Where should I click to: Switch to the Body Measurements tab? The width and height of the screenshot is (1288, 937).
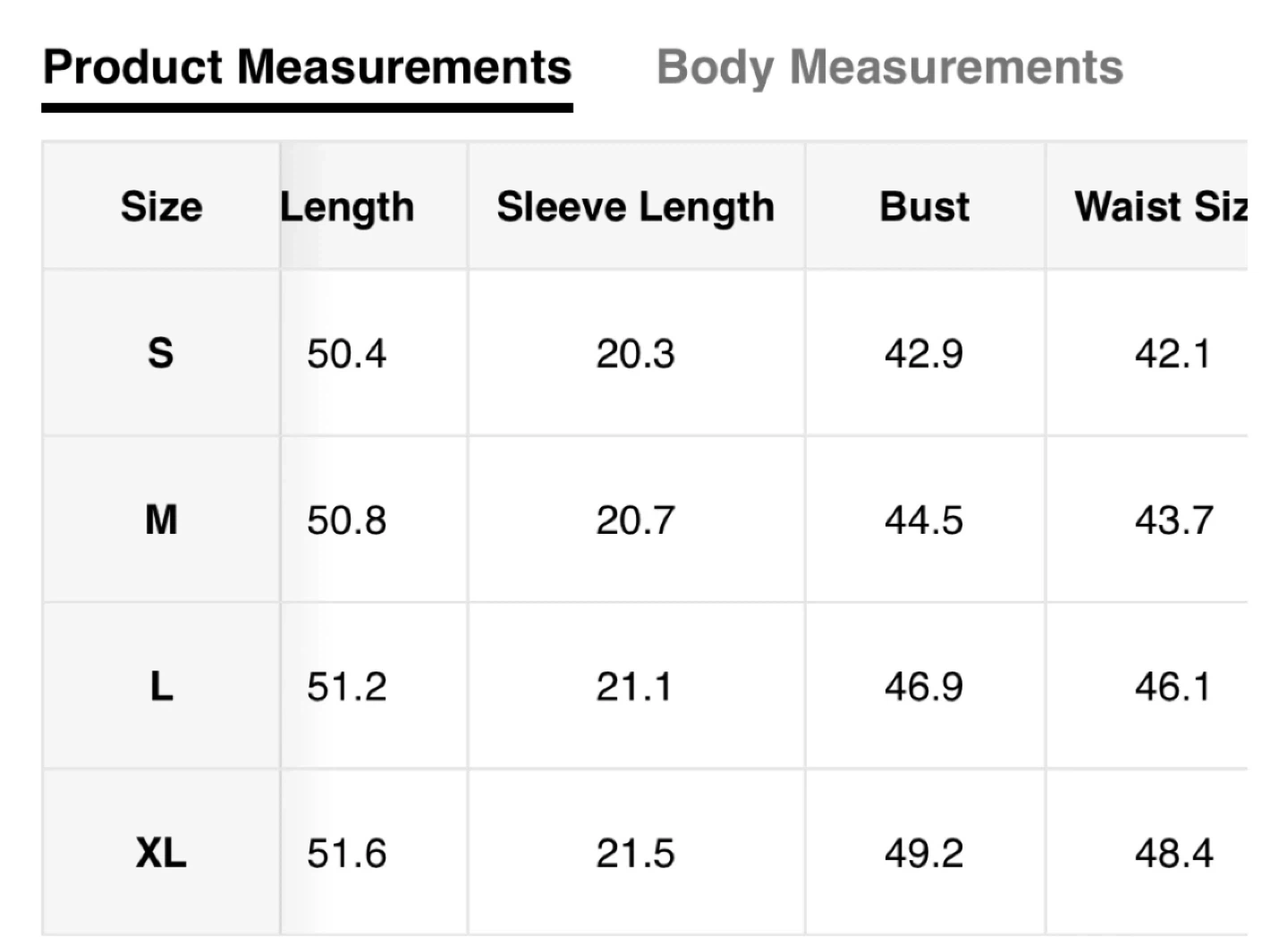pos(889,68)
